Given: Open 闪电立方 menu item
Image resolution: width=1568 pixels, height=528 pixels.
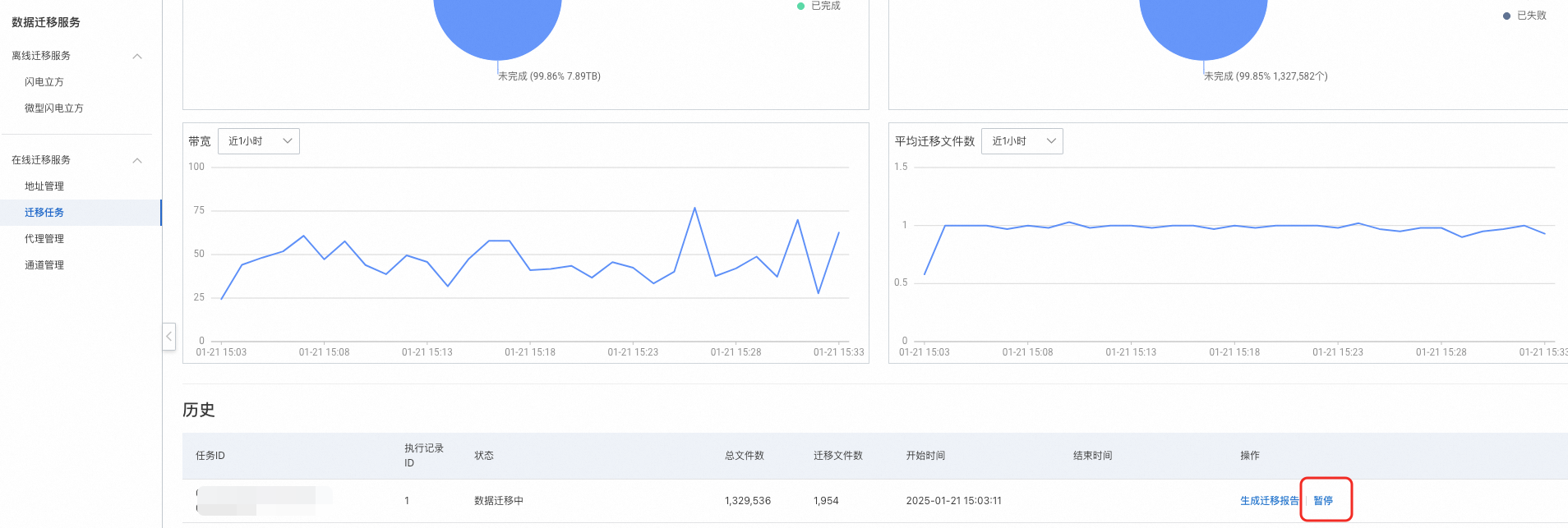Looking at the screenshot, I should (x=44, y=82).
